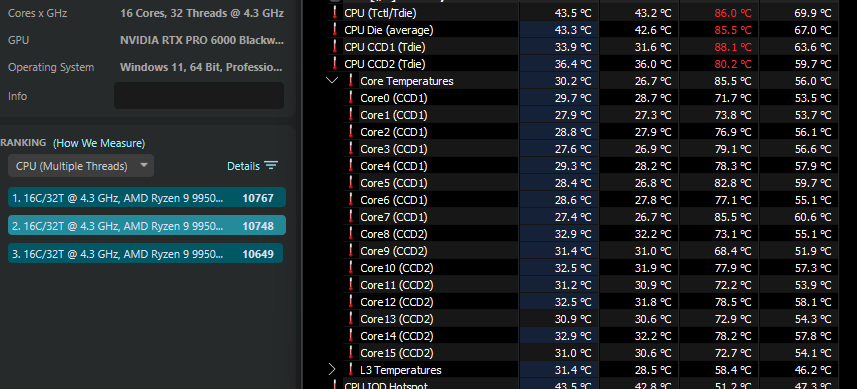Click thermometer icon beside Core4 (CCD1)
The width and height of the screenshot is (857, 389).
[x=351, y=166]
